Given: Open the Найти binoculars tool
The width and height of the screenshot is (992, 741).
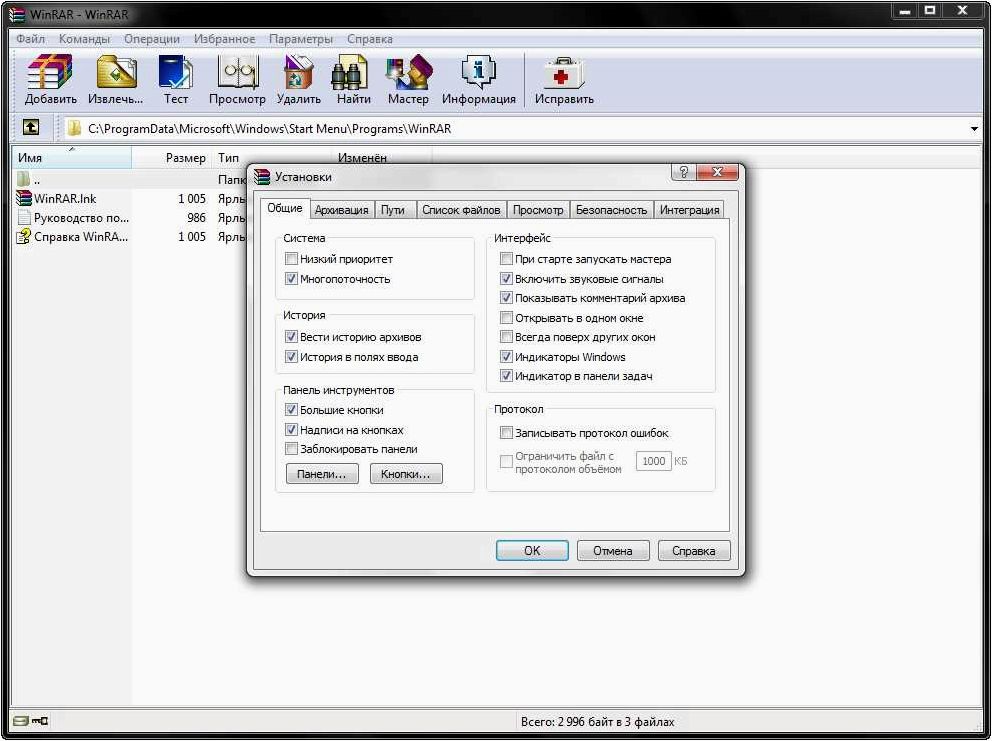Looking at the screenshot, I should (x=350, y=72).
